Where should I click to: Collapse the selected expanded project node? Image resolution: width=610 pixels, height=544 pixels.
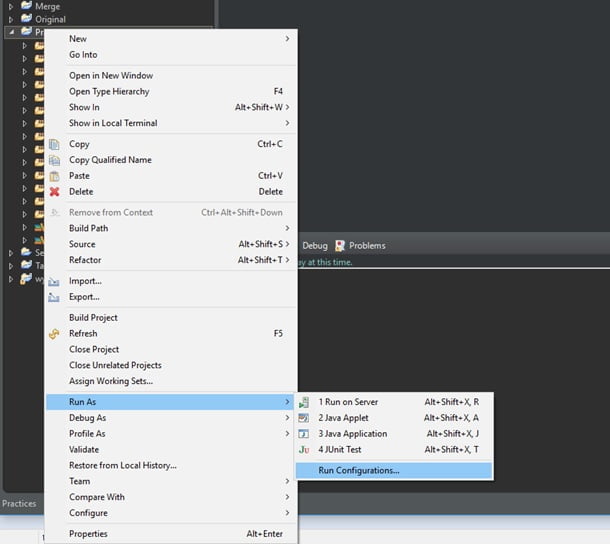(x=12, y=32)
